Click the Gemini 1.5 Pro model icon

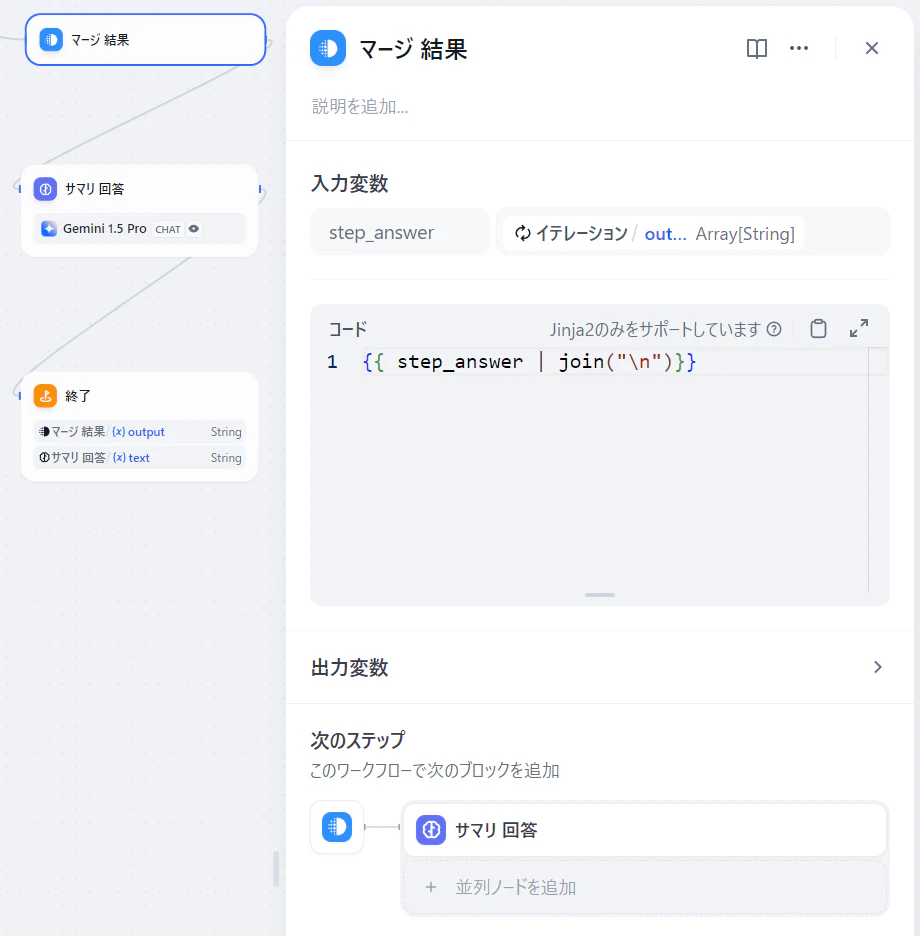click(49, 229)
